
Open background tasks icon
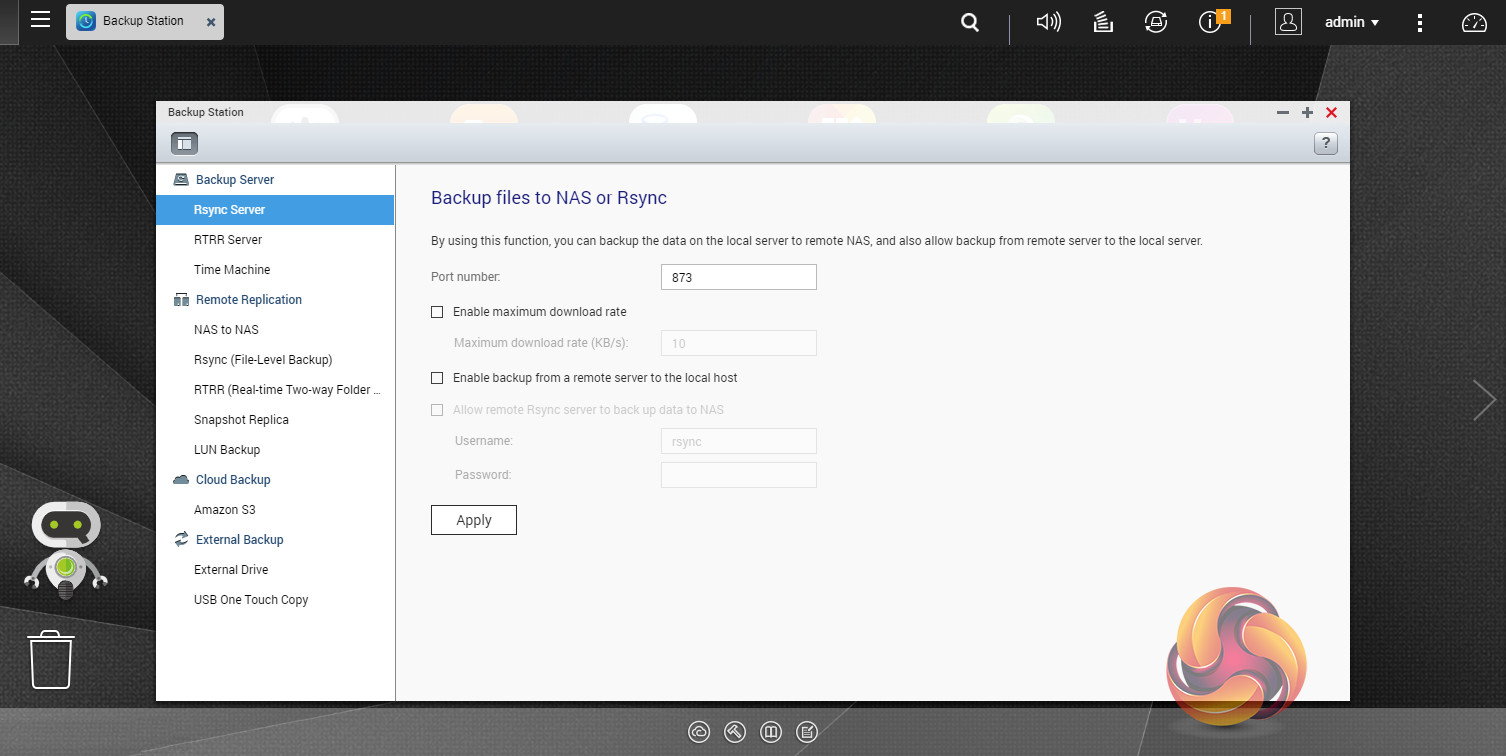(x=1103, y=22)
